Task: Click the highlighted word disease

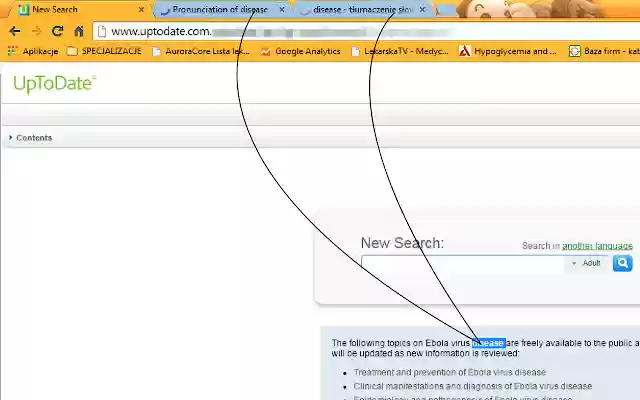Action: click(489, 343)
